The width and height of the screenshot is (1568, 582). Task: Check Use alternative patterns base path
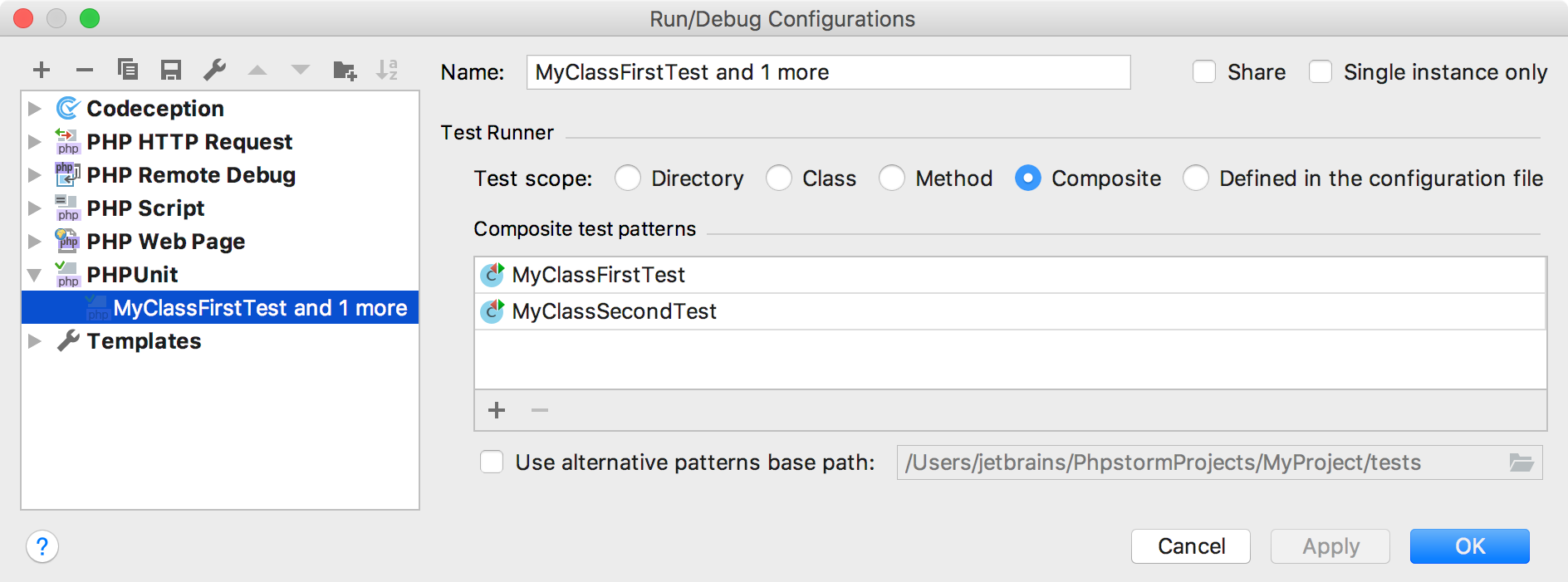[x=492, y=462]
